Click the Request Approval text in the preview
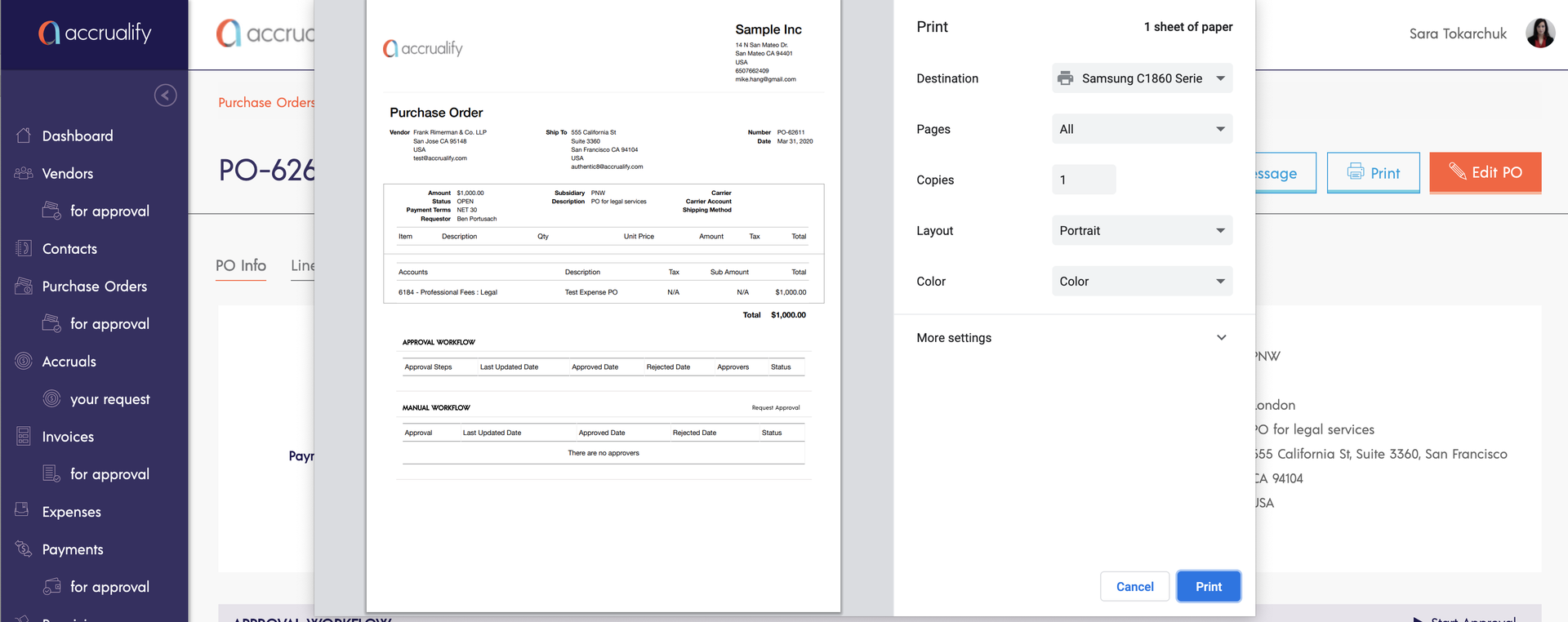This screenshot has width=1568, height=622. pos(776,407)
